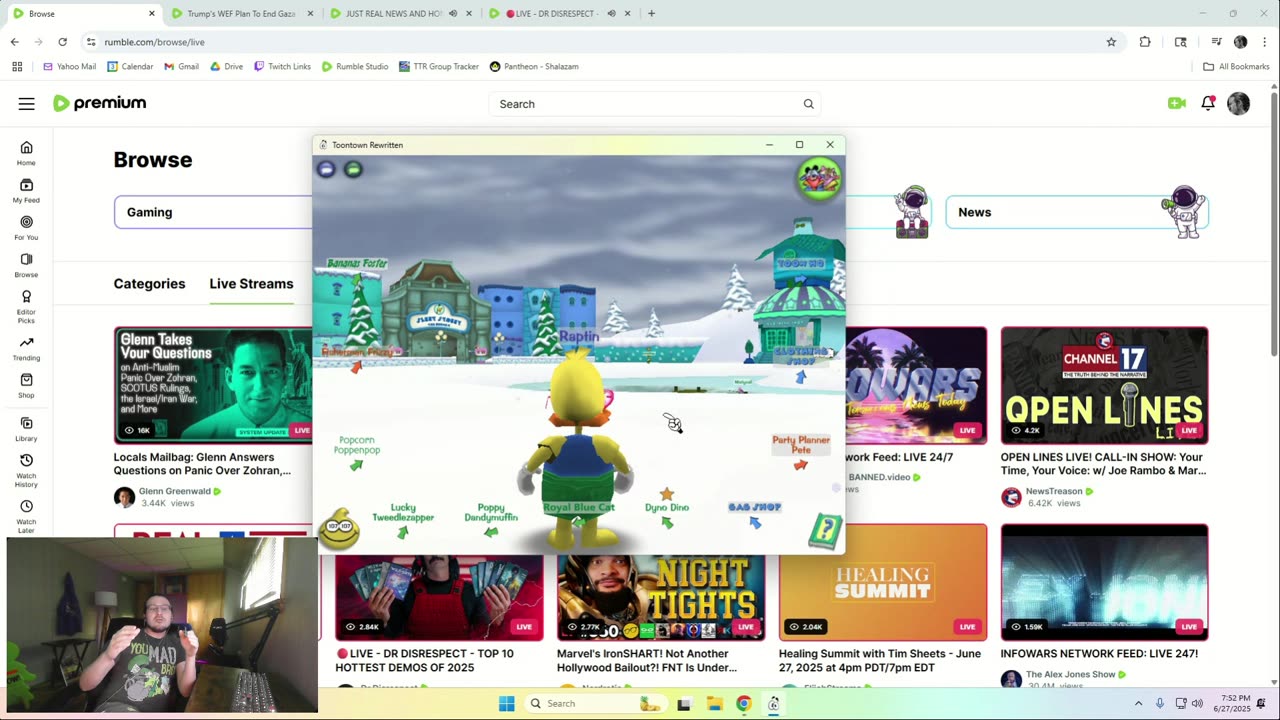Open the Toontown Shticker Book
This screenshot has width=1280, height=720.
(x=825, y=531)
